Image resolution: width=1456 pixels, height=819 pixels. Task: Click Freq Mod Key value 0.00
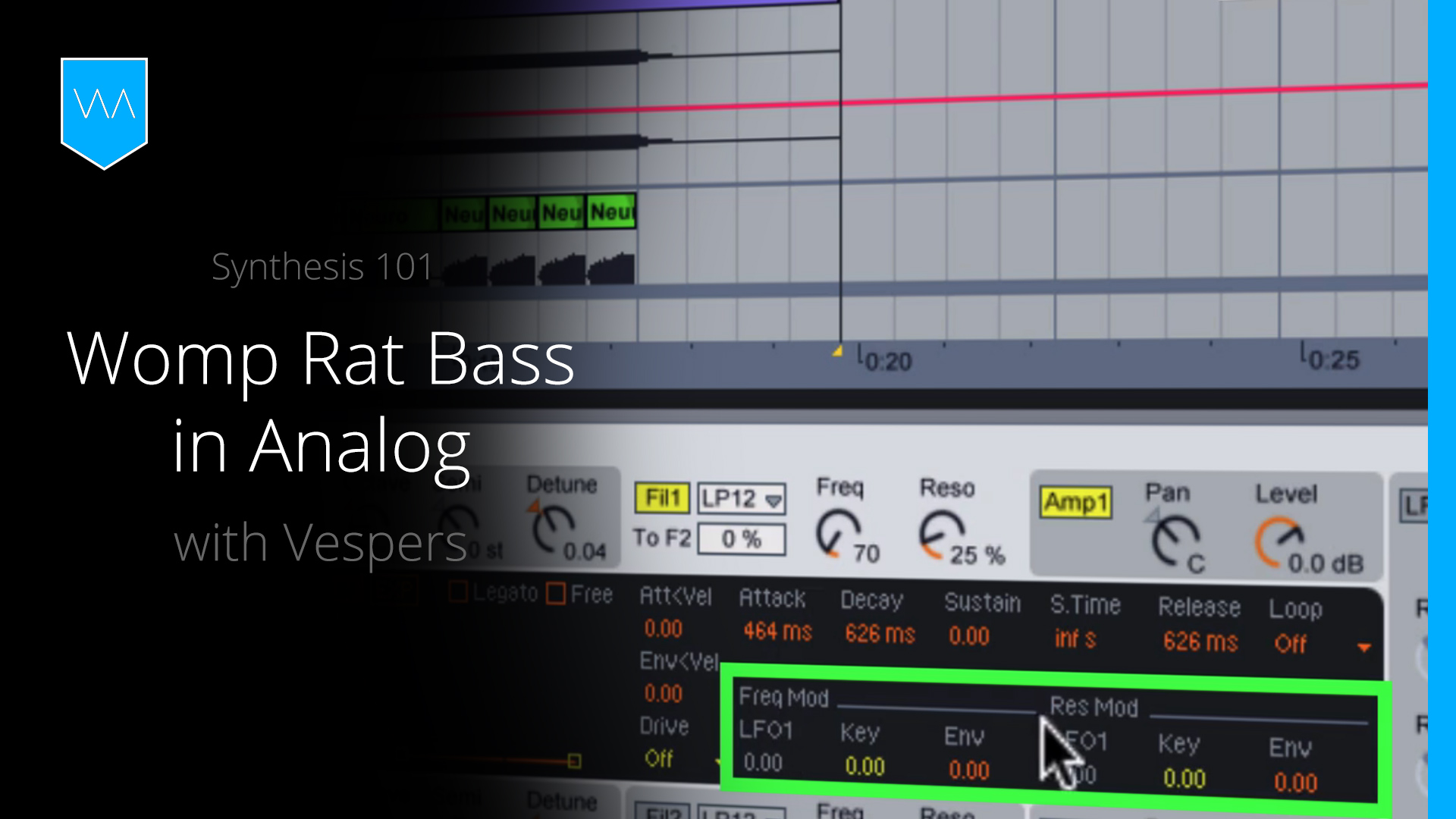[864, 767]
